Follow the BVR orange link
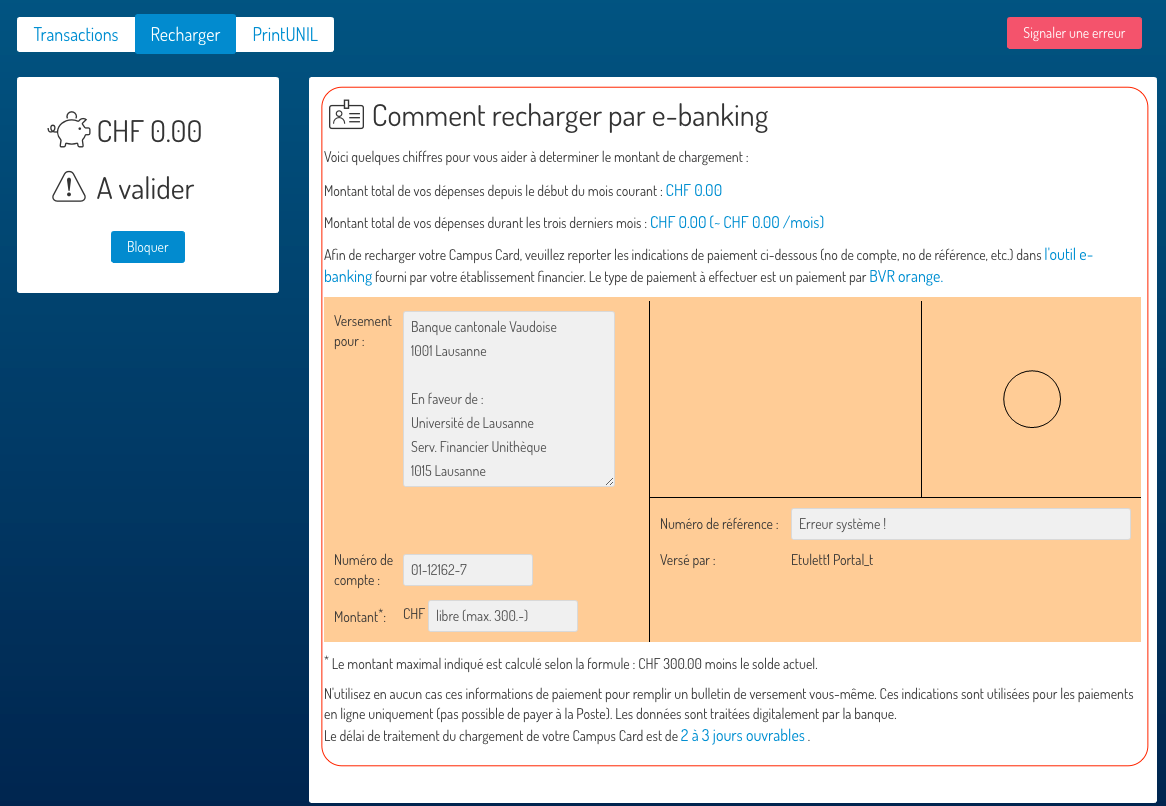The height and width of the screenshot is (806, 1166). coord(904,277)
